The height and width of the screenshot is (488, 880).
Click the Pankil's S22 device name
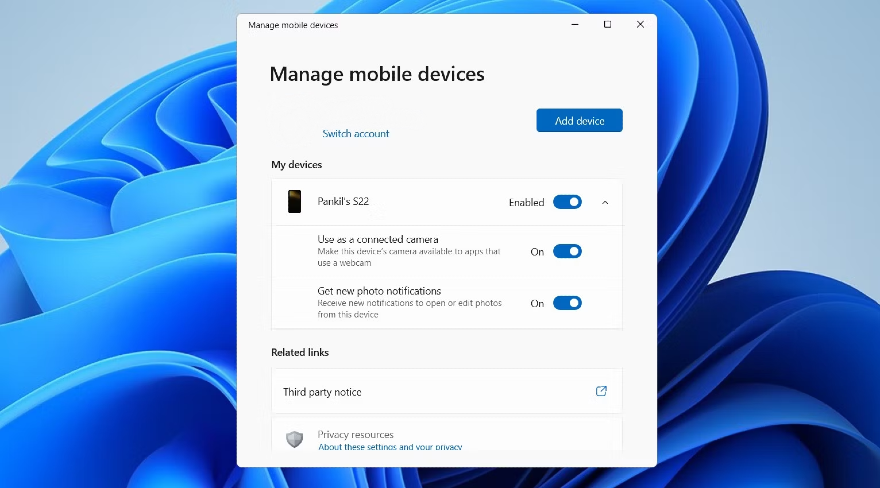(x=343, y=201)
